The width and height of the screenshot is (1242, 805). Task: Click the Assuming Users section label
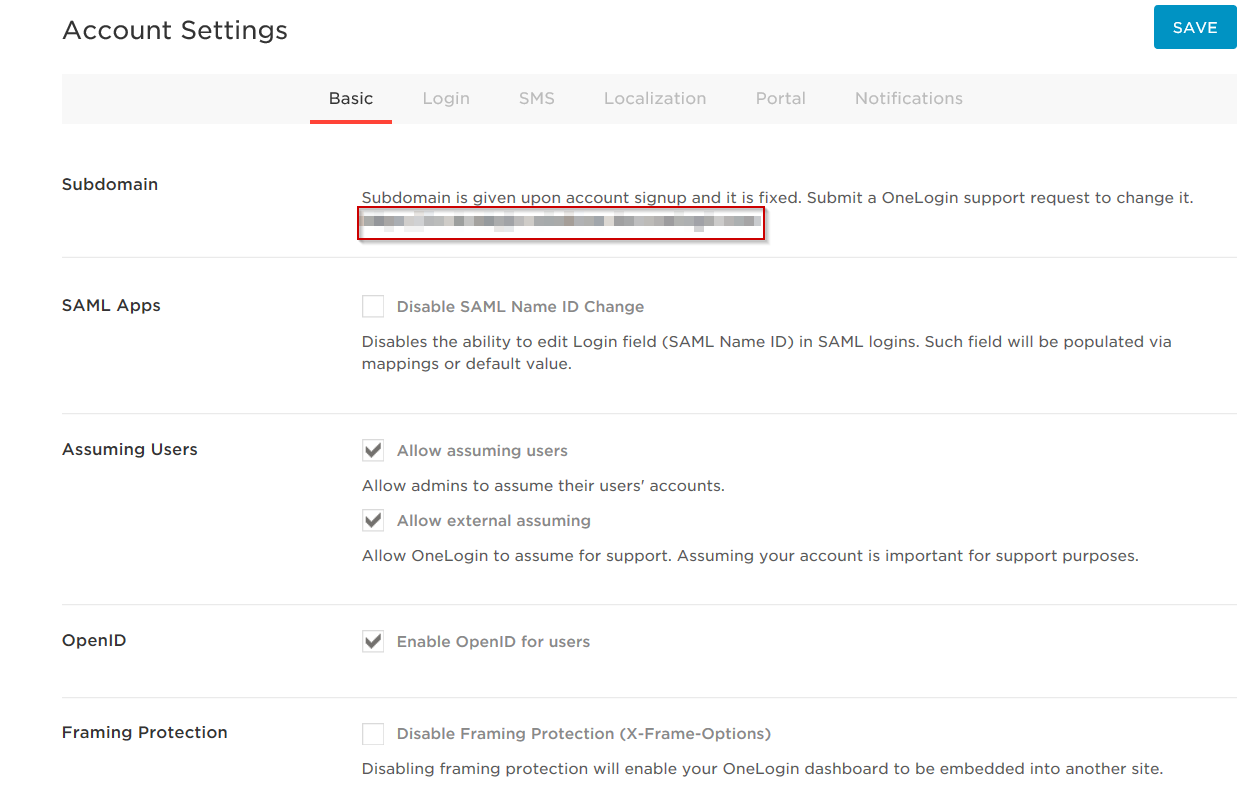(x=130, y=449)
